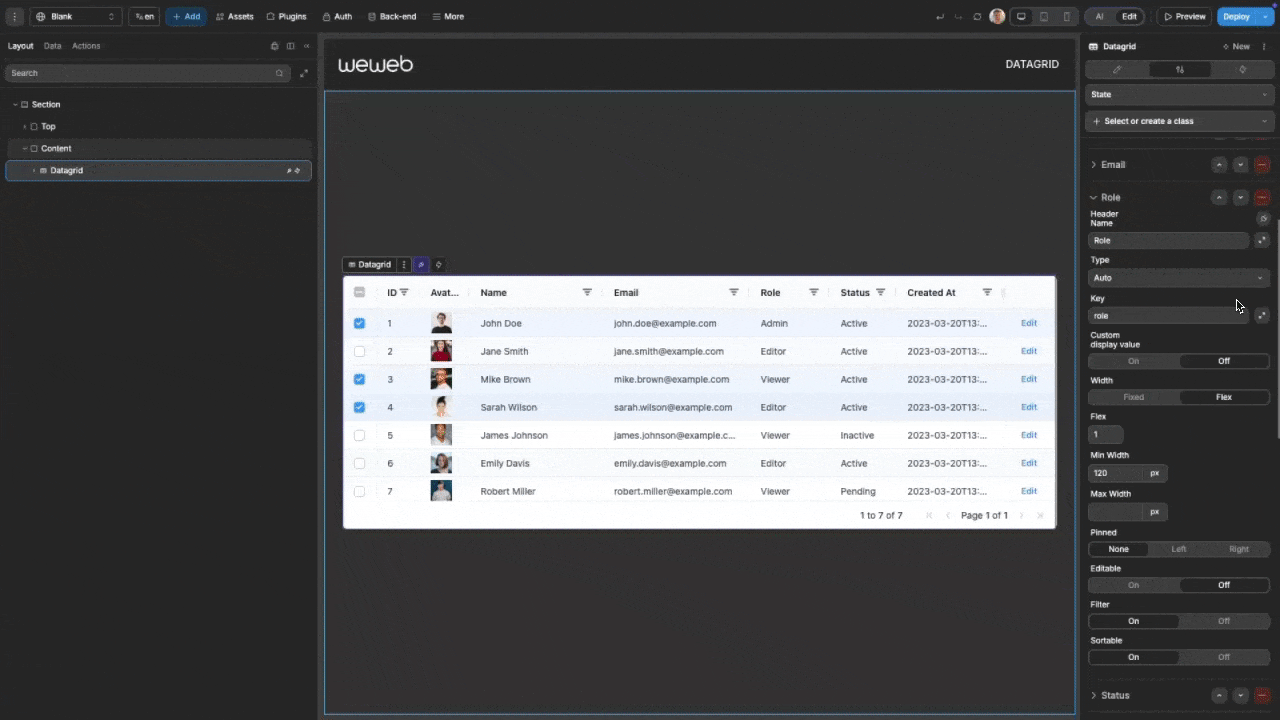Click the bind icon beside the Header Name field
1280x720 pixels.
tap(1262, 240)
